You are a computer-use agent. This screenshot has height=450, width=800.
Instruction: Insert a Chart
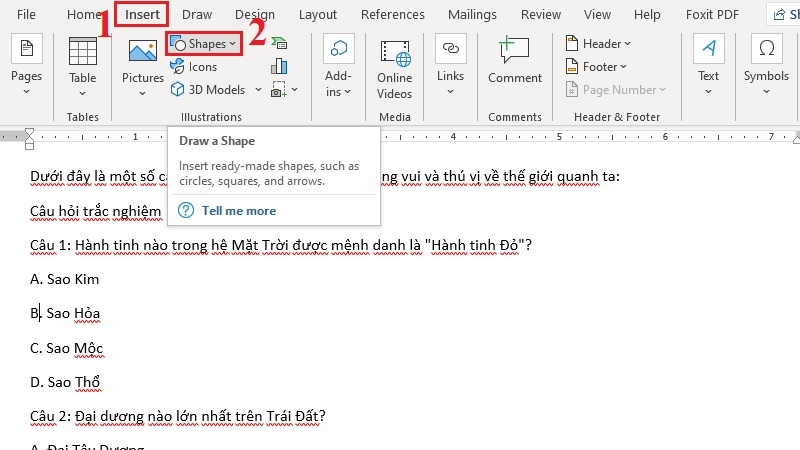[279, 66]
